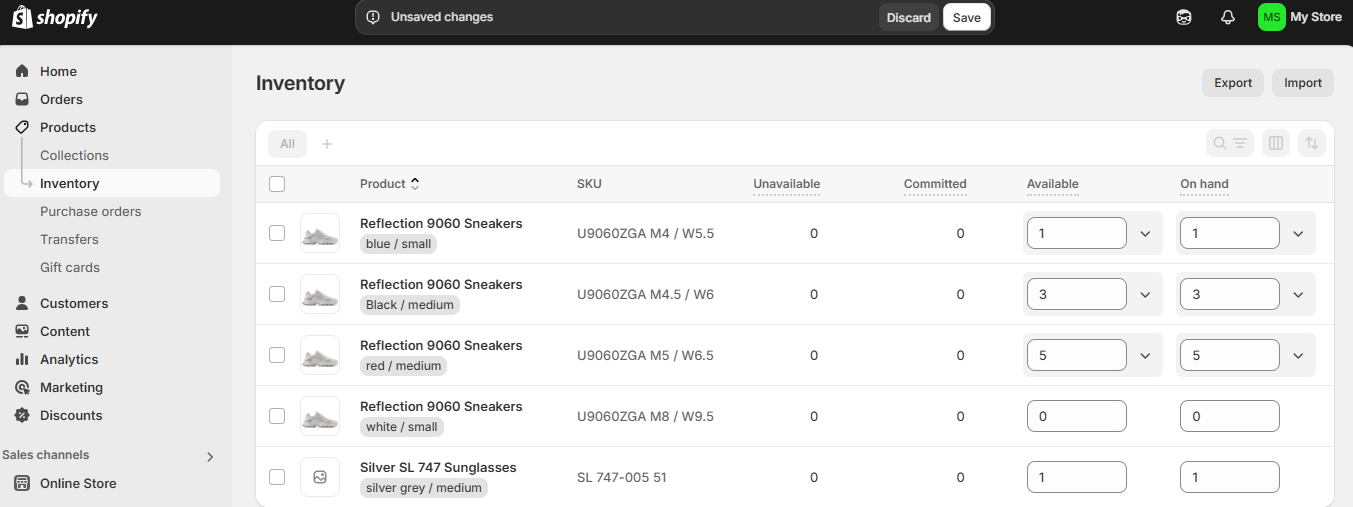Image resolution: width=1353 pixels, height=507 pixels.
Task: Expand Available dropdown for blue / small
Action: click(x=1145, y=233)
